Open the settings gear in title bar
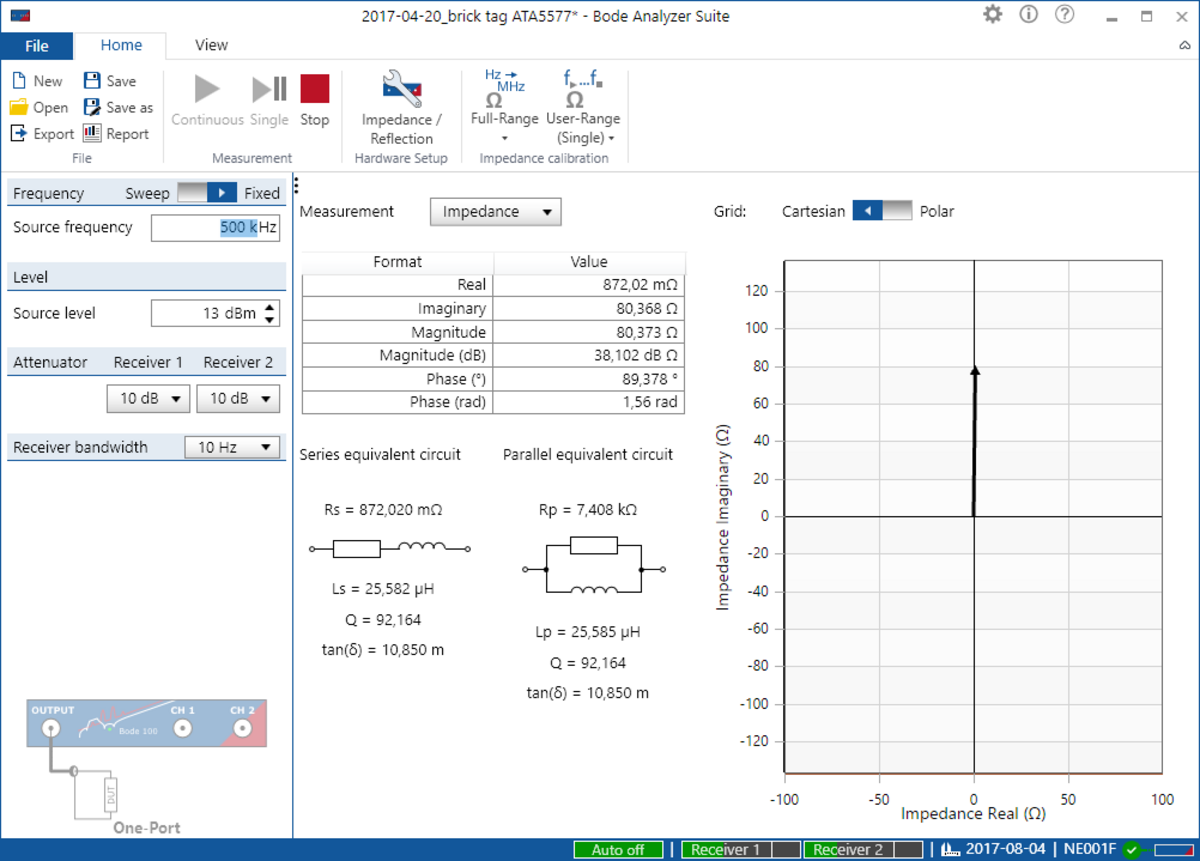 (x=992, y=14)
